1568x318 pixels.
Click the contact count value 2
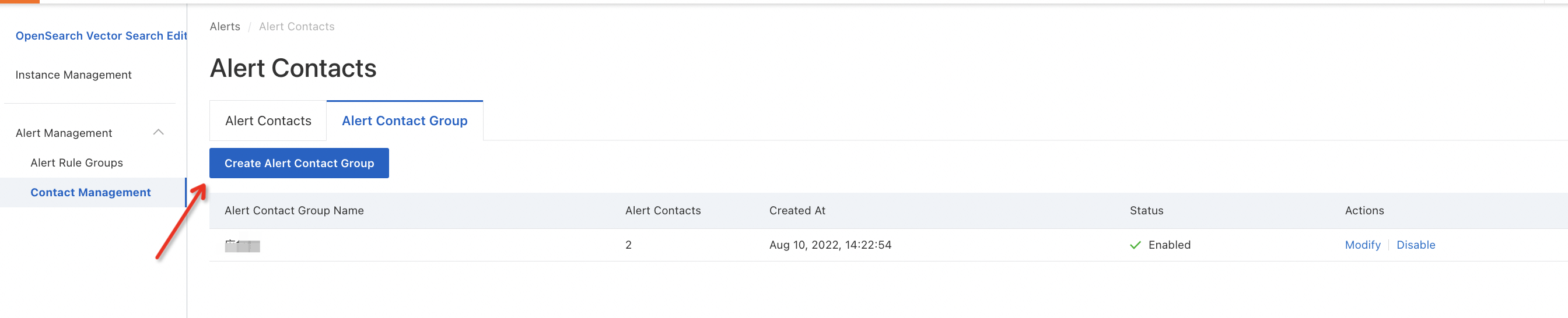coord(628,245)
